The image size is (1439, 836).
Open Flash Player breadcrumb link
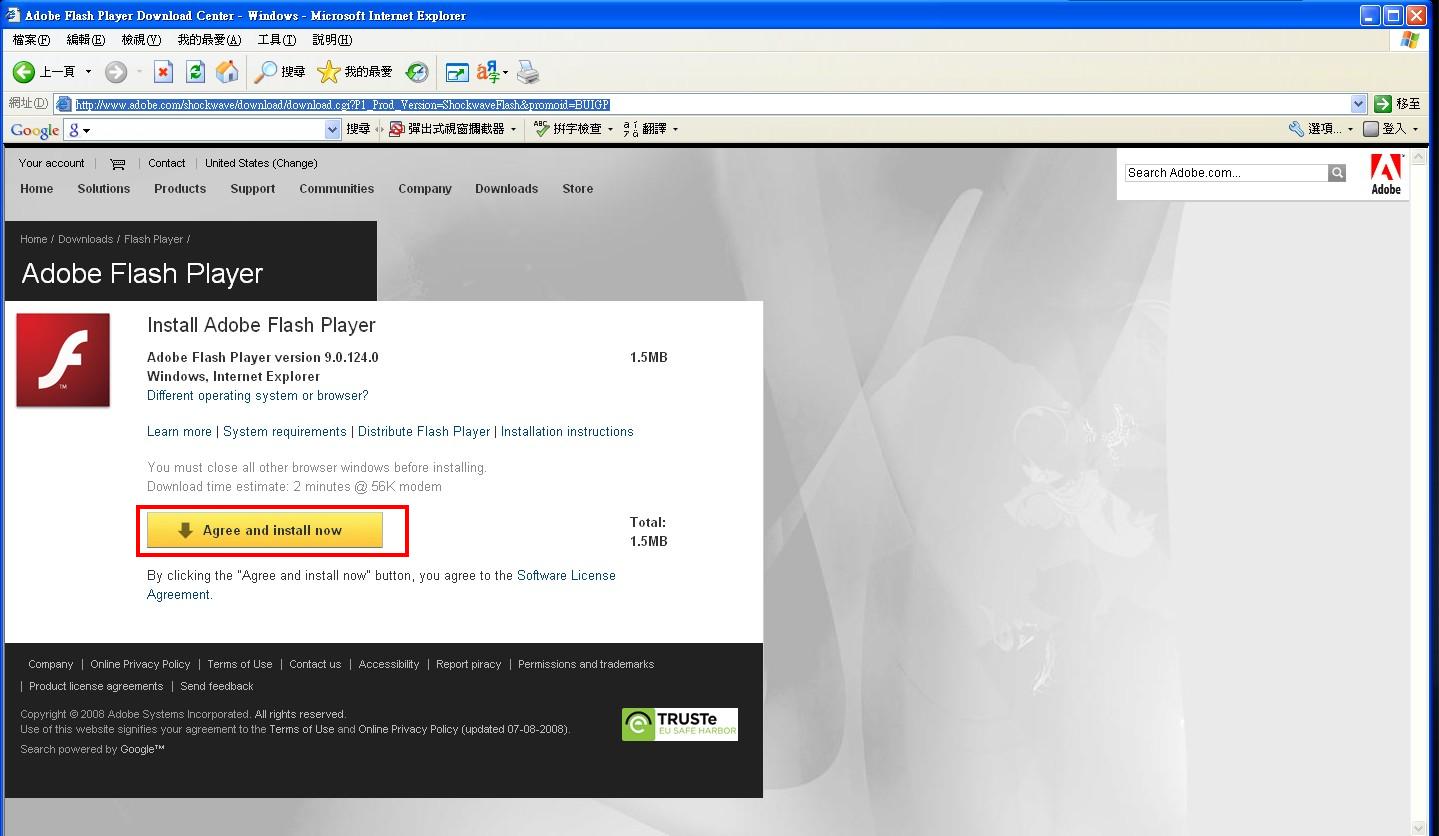[154, 240]
